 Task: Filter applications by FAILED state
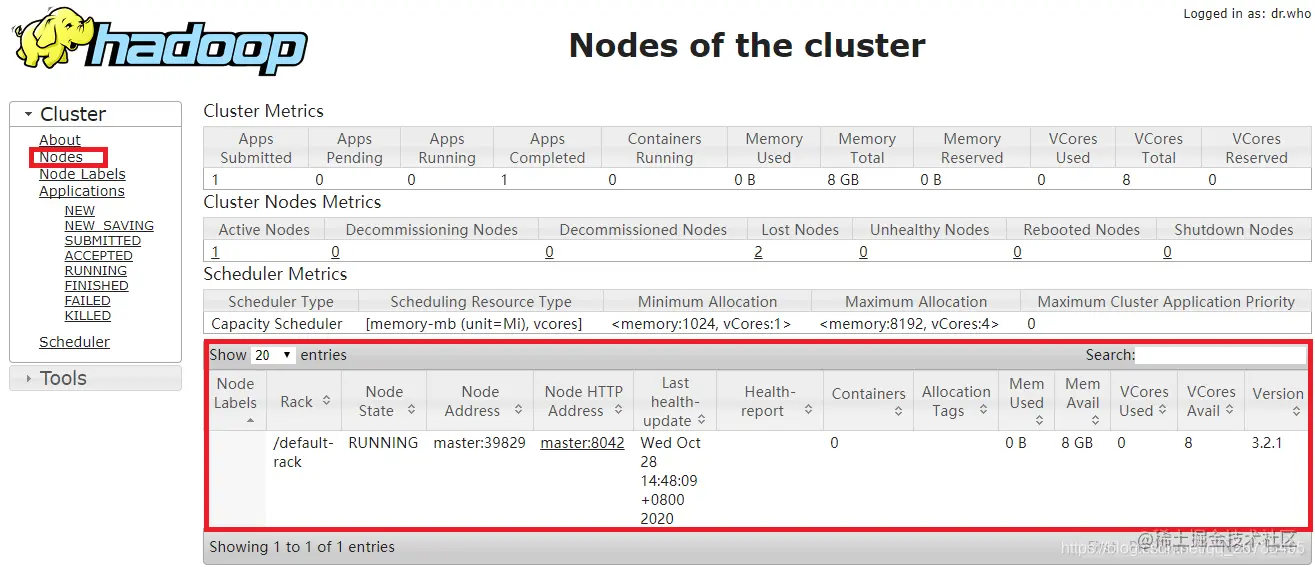[x=88, y=301]
